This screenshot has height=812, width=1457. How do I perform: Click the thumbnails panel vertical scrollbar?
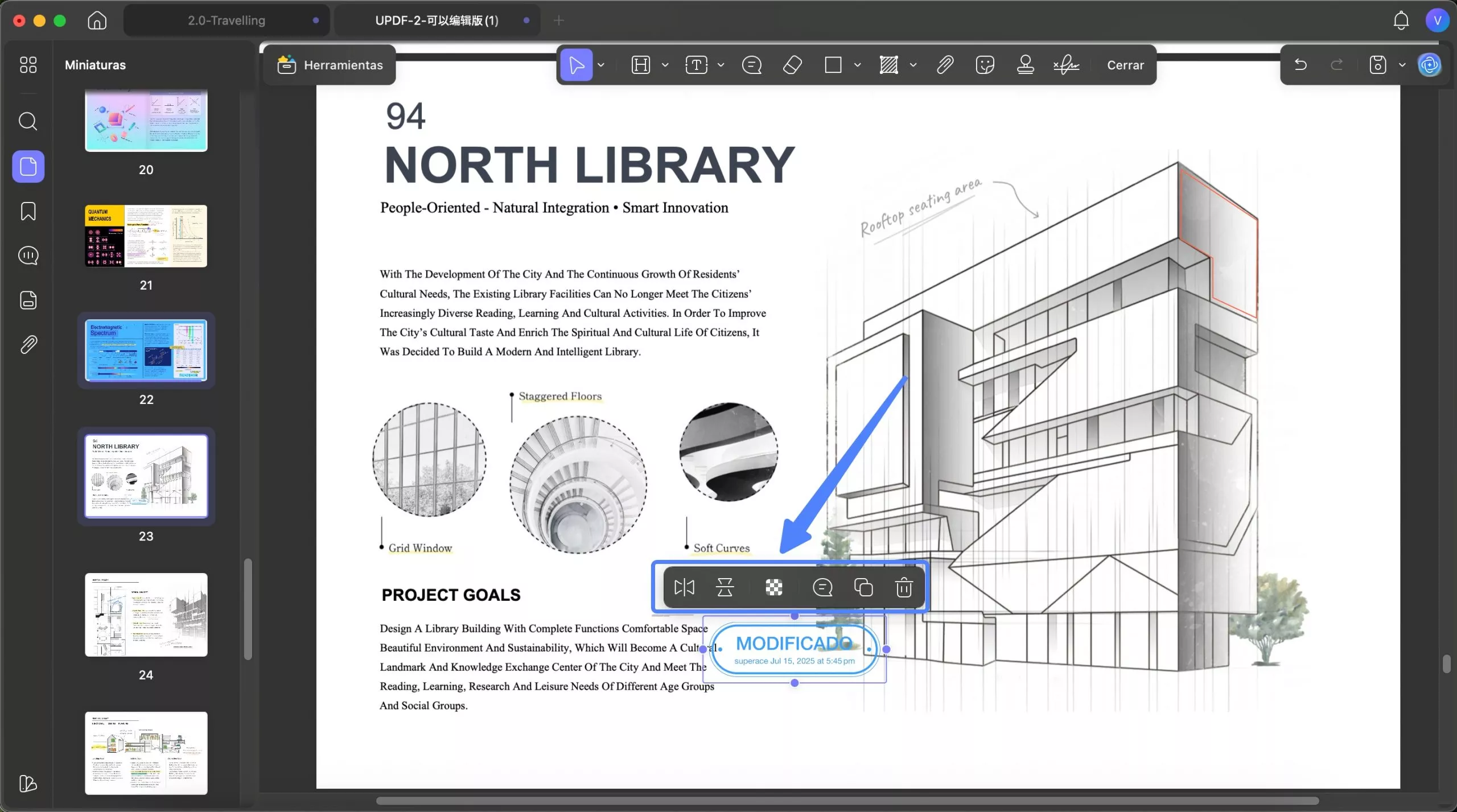point(248,609)
